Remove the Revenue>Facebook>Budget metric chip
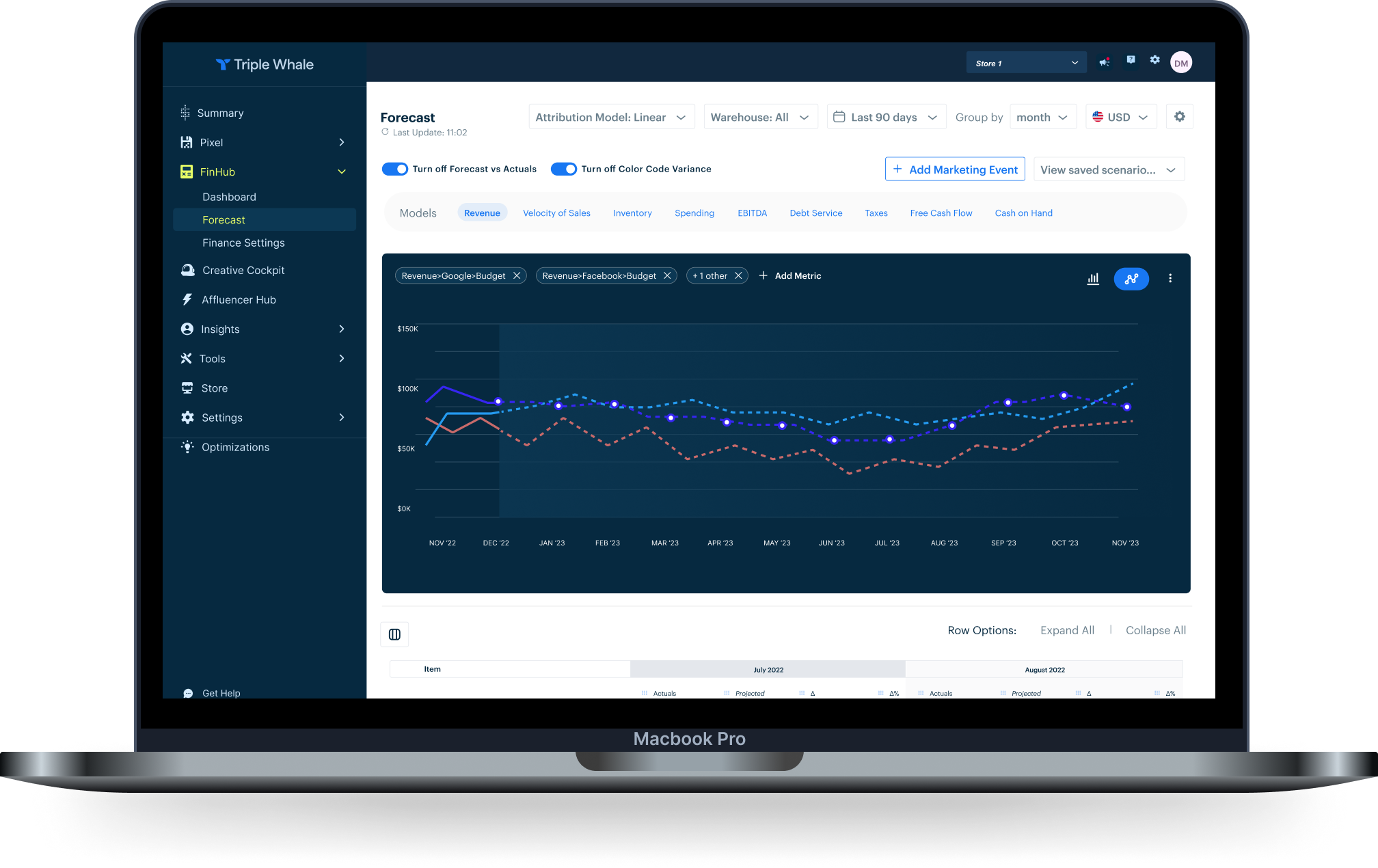The image size is (1378, 868). tap(667, 275)
